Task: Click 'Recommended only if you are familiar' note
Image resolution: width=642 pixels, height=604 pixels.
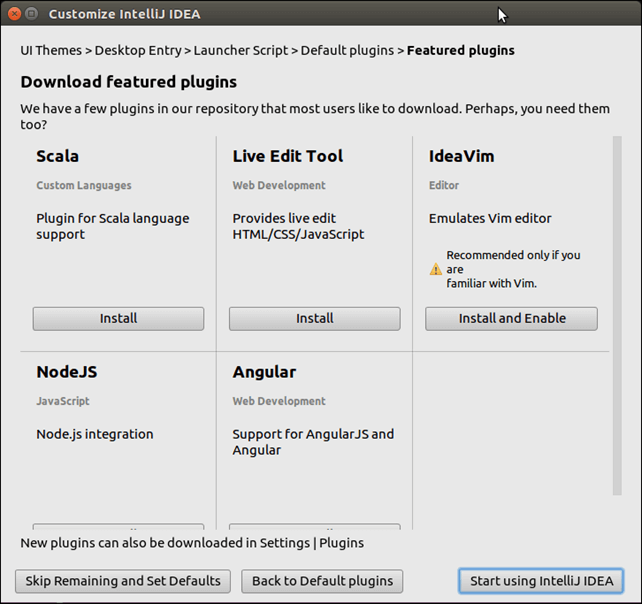Action: [513, 269]
